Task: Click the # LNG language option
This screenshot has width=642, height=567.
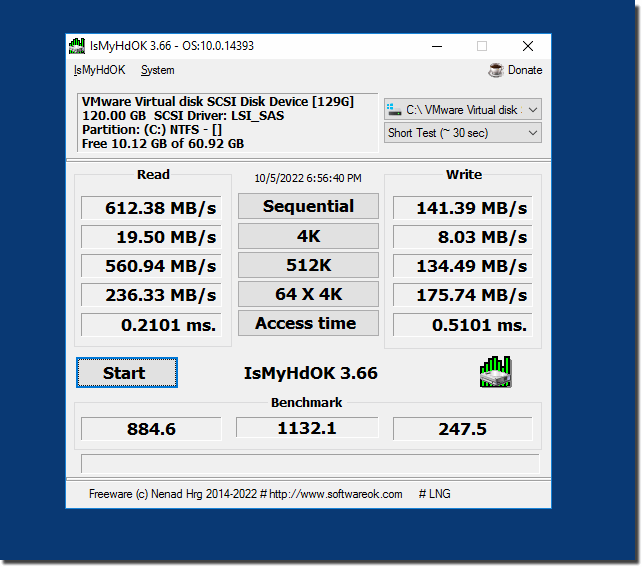Action: point(434,494)
